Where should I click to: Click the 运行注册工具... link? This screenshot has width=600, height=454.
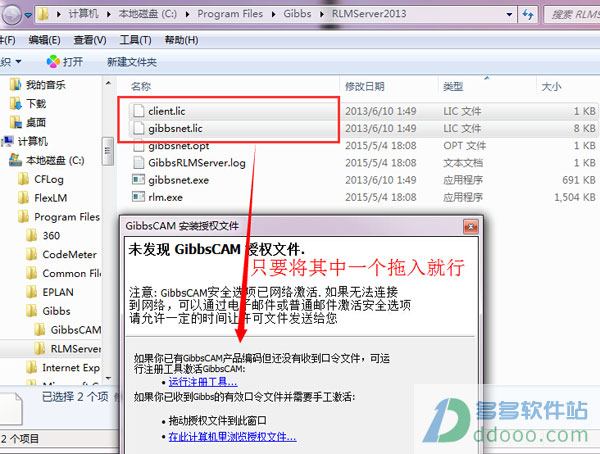click(203, 382)
